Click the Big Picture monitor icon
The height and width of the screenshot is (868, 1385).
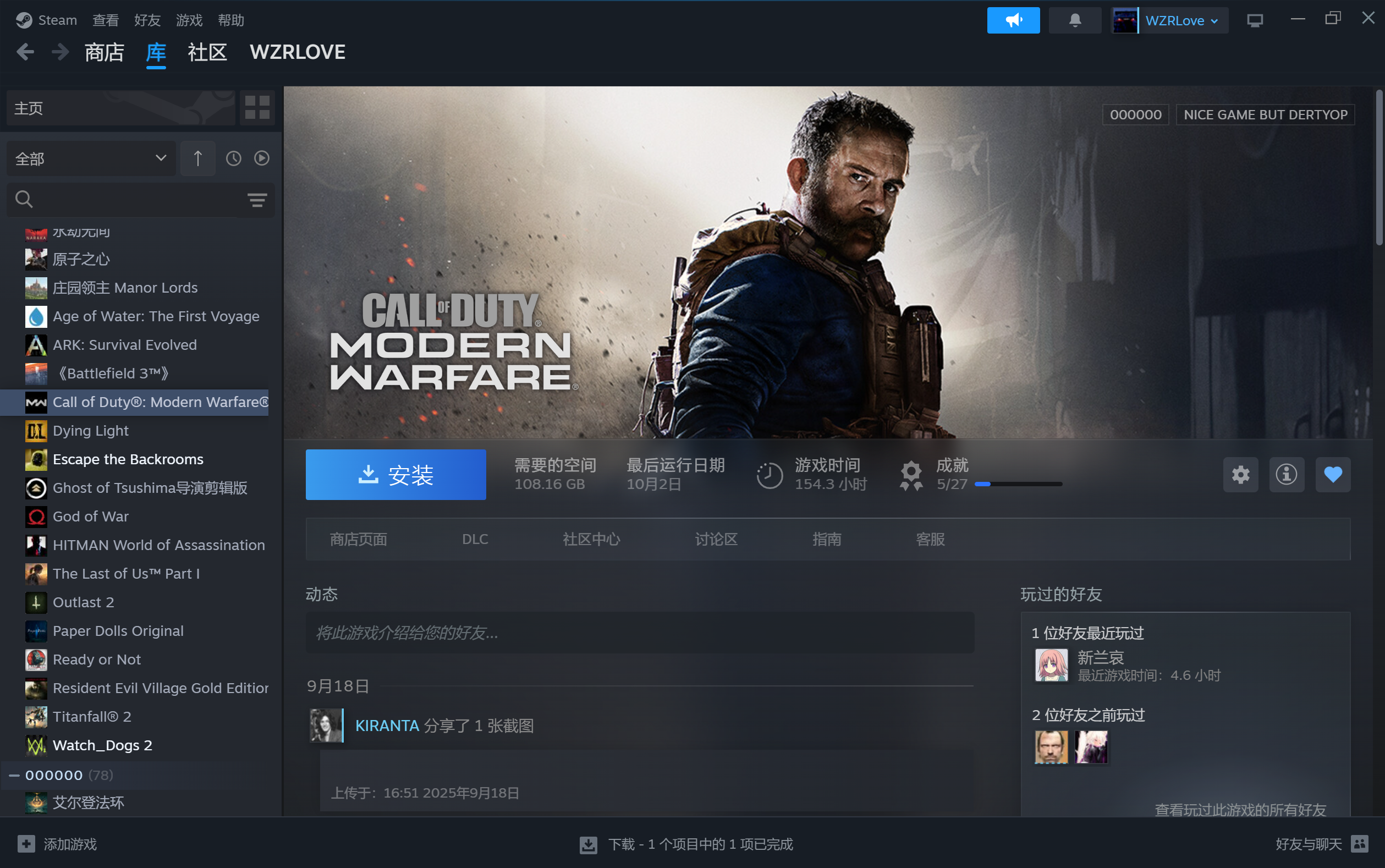pyautogui.click(x=1255, y=21)
